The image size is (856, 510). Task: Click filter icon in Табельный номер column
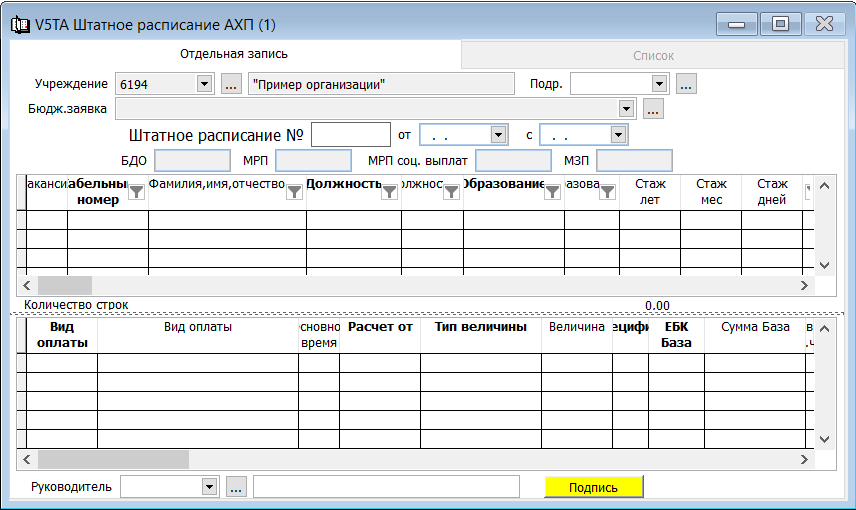tap(137, 194)
